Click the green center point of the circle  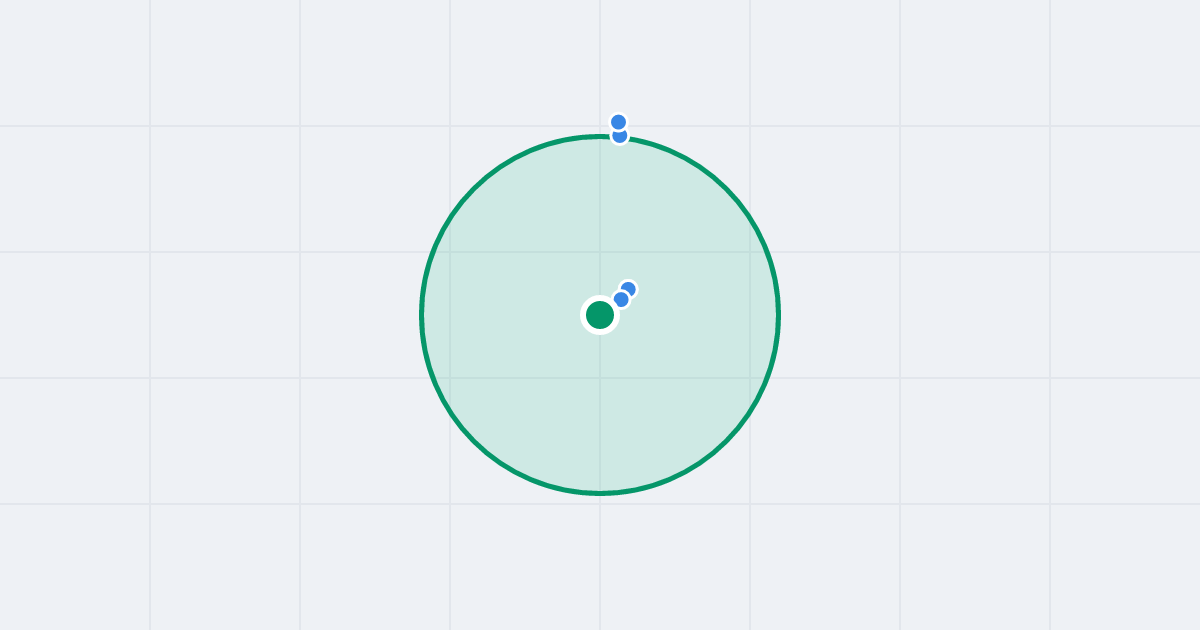(x=600, y=315)
